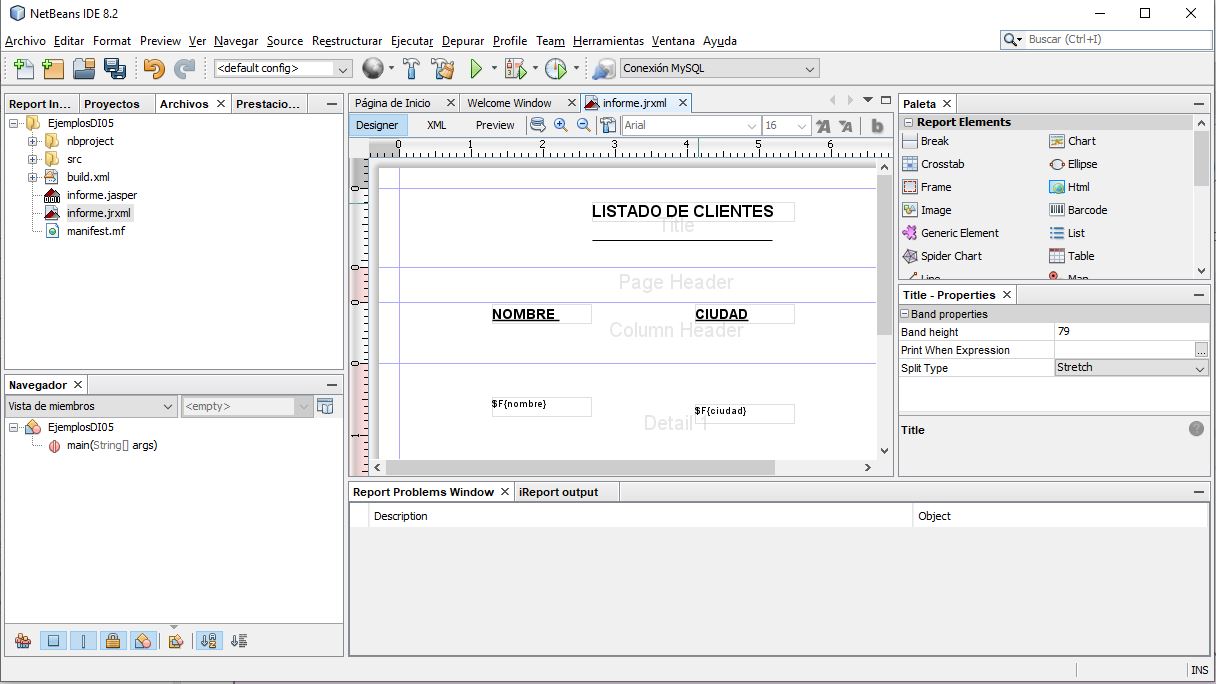Switch to the Proyectos tab
The image size is (1216, 684).
(112, 104)
